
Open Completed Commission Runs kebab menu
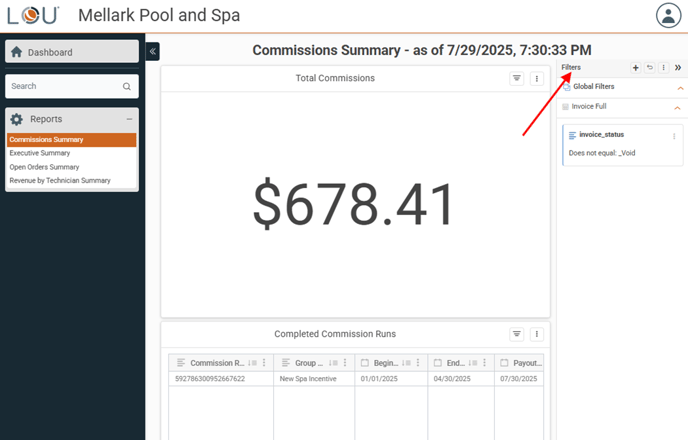click(x=537, y=334)
